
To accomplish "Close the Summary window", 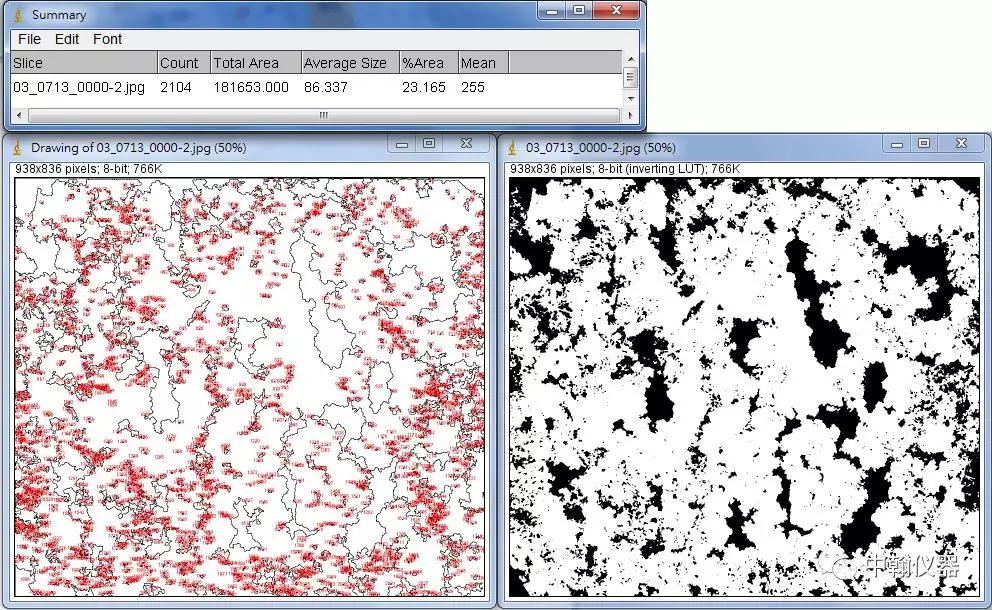I will point(615,10).
